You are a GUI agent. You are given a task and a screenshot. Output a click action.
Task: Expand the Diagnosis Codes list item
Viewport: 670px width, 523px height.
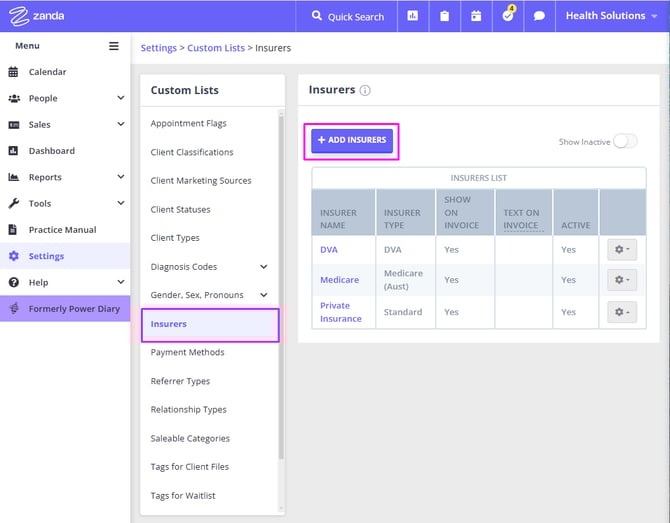(264, 267)
